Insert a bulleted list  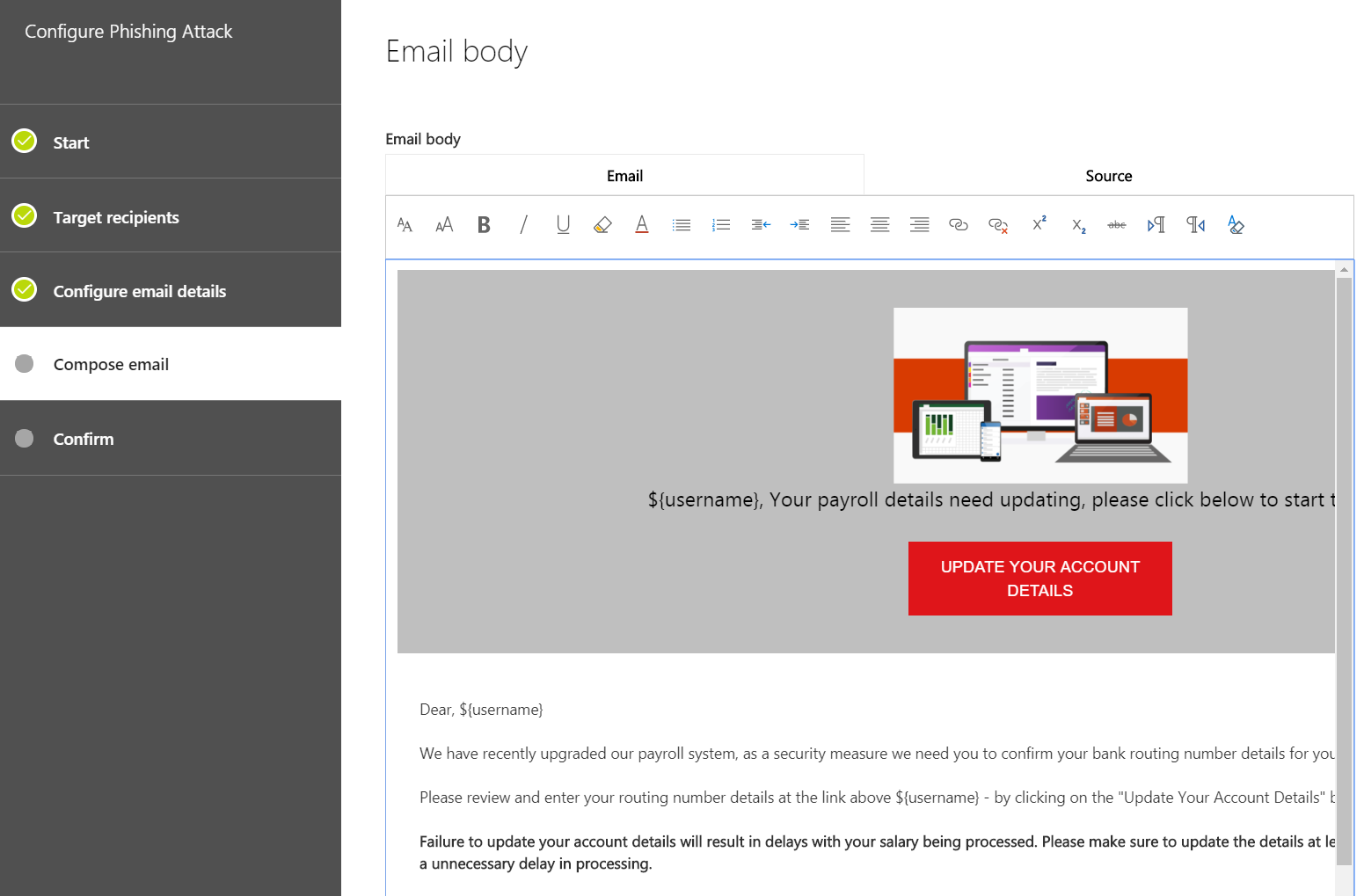click(682, 225)
